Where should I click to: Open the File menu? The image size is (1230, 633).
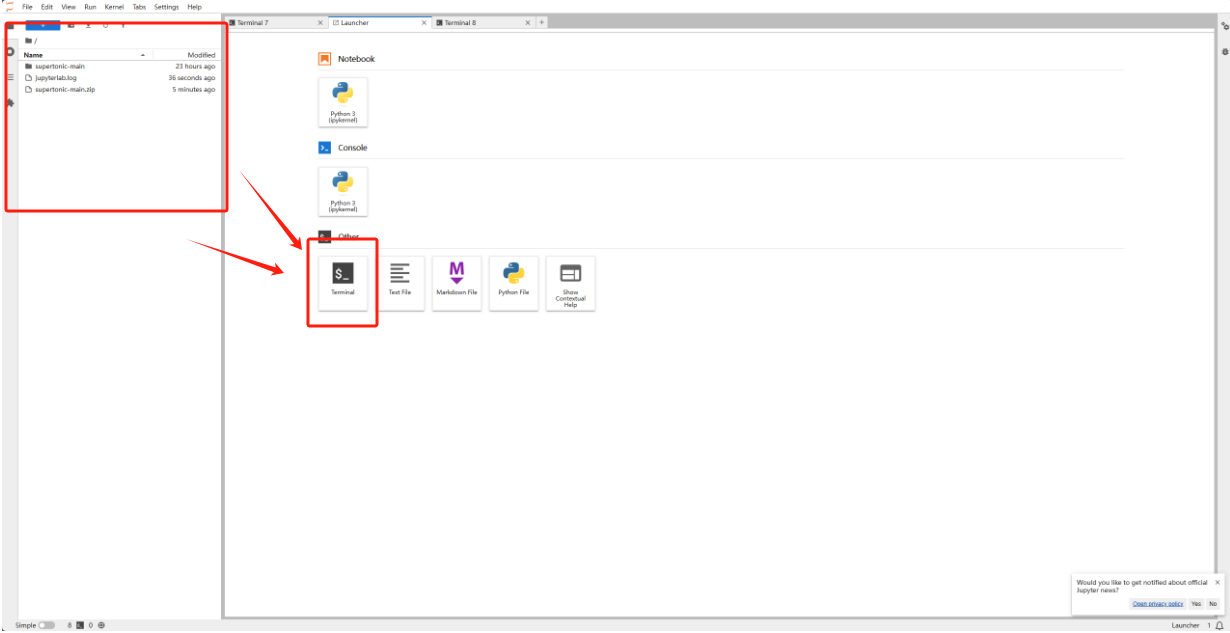coord(27,7)
